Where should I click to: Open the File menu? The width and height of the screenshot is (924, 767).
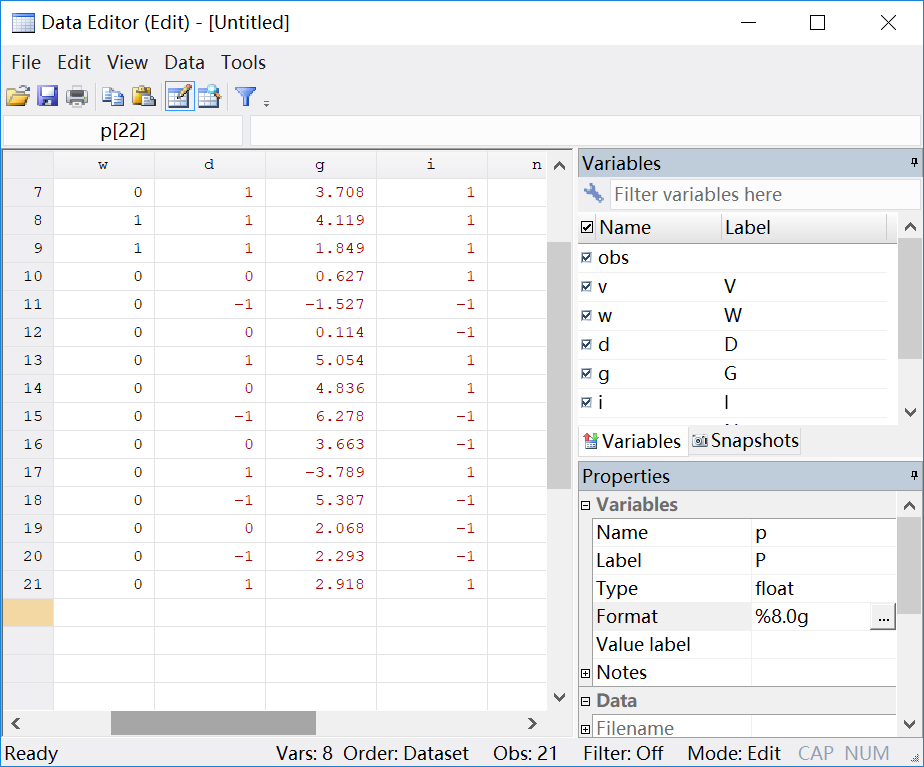26,62
